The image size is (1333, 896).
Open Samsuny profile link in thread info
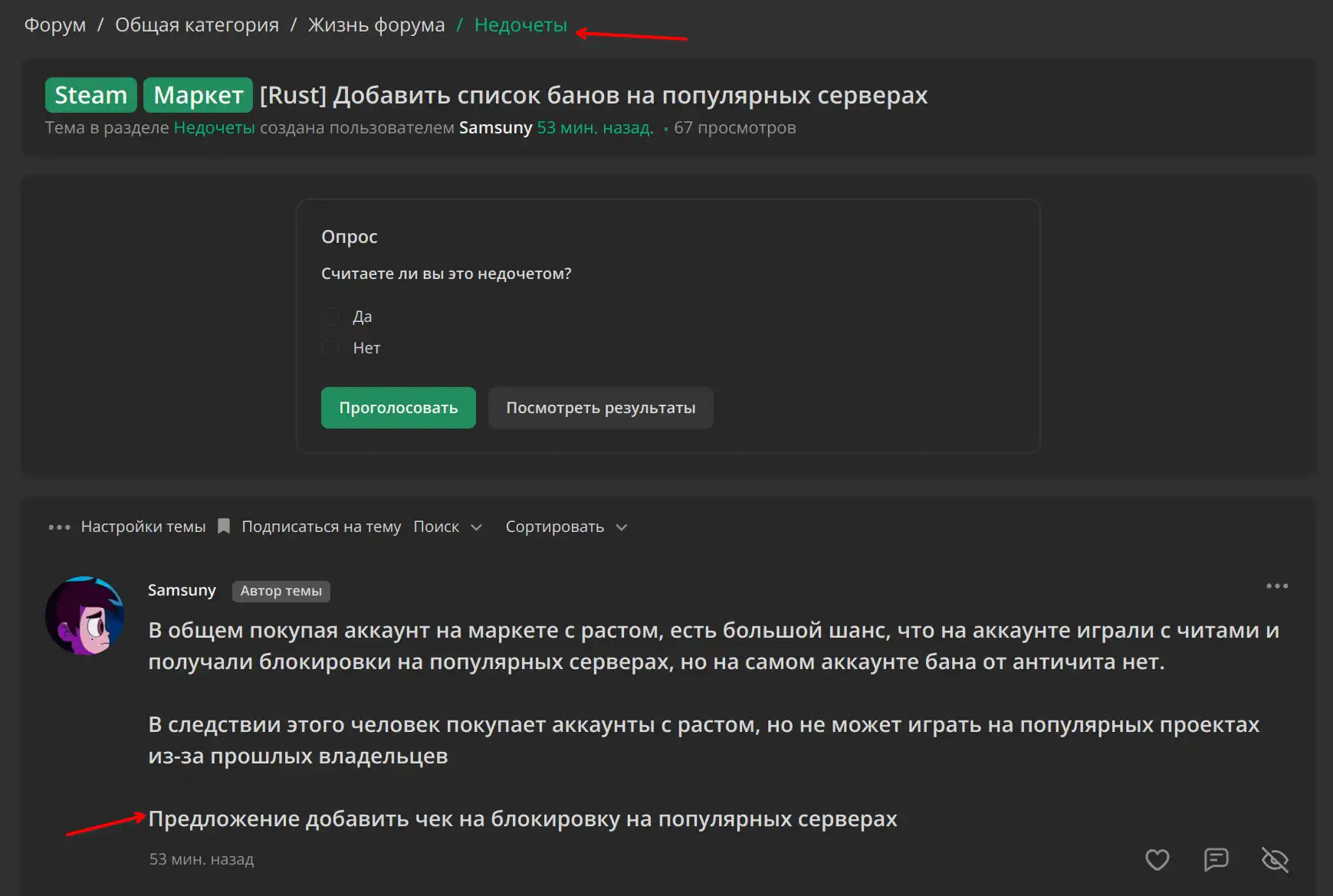(x=496, y=128)
